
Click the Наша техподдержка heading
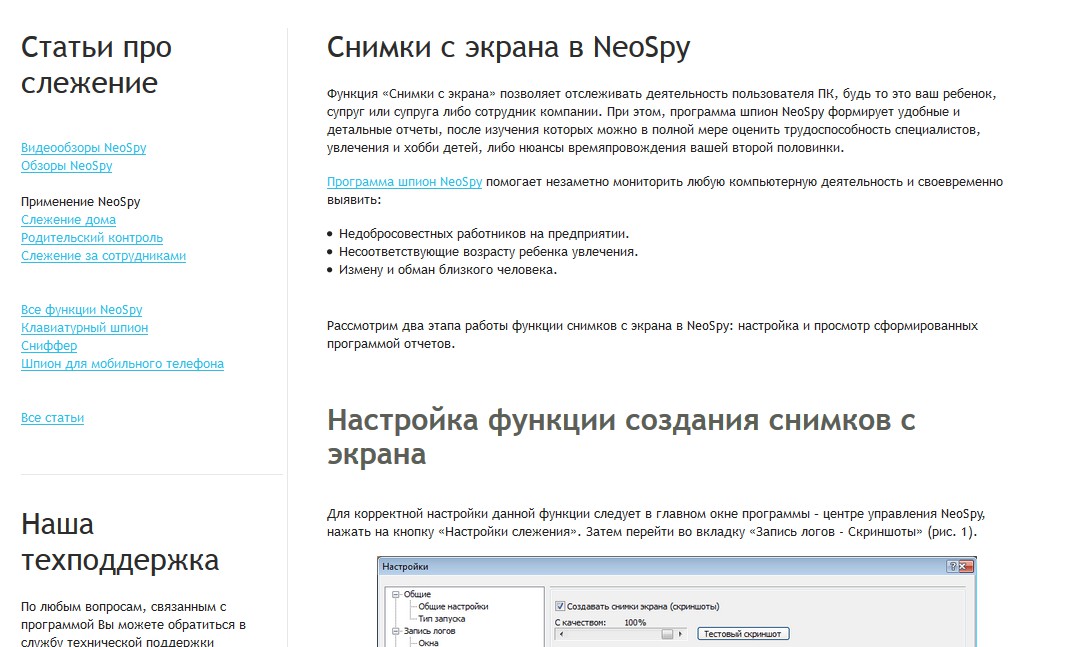(x=120, y=542)
